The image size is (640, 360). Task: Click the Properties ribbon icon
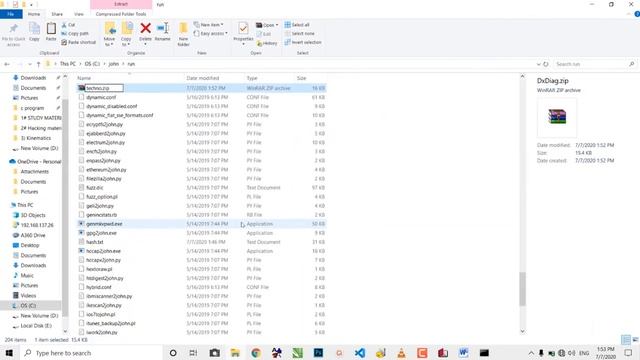pyautogui.click(x=243, y=29)
